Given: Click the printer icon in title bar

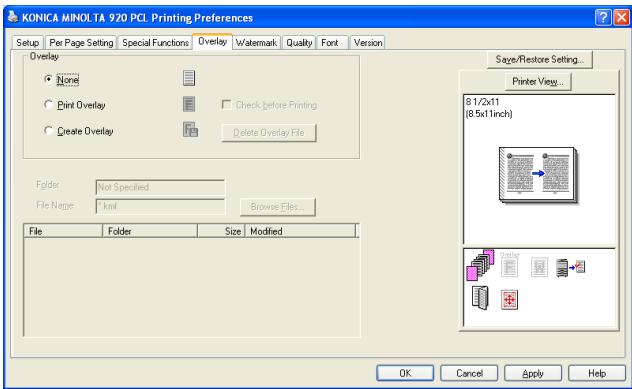Looking at the screenshot, I should (x=13, y=17).
